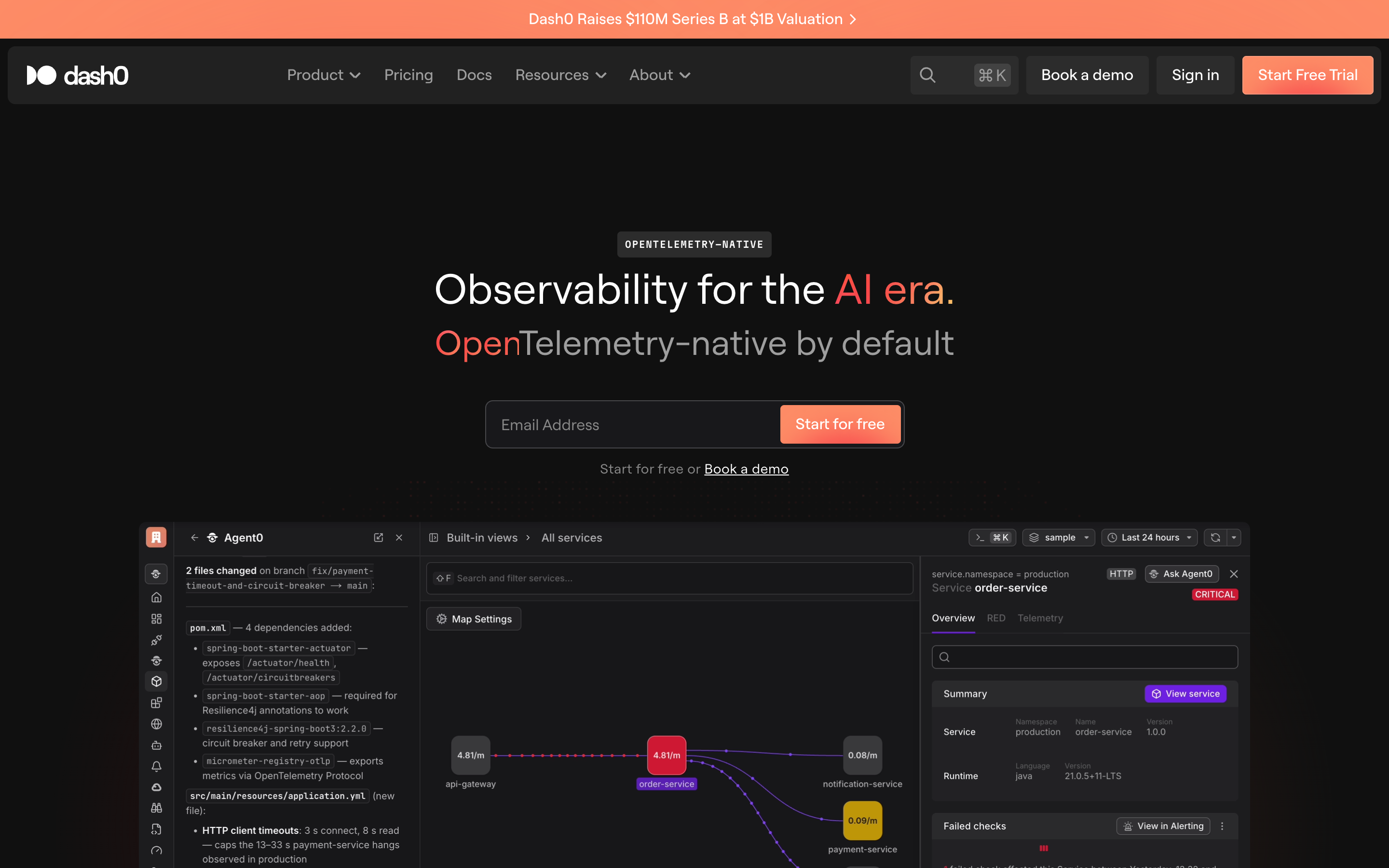Open the code file icon in sidebar

pyautogui.click(x=156, y=829)
